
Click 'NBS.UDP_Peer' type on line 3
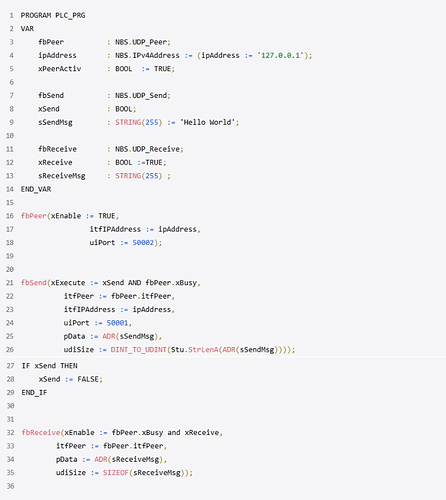pyautogui.click(x=141, y=42)
